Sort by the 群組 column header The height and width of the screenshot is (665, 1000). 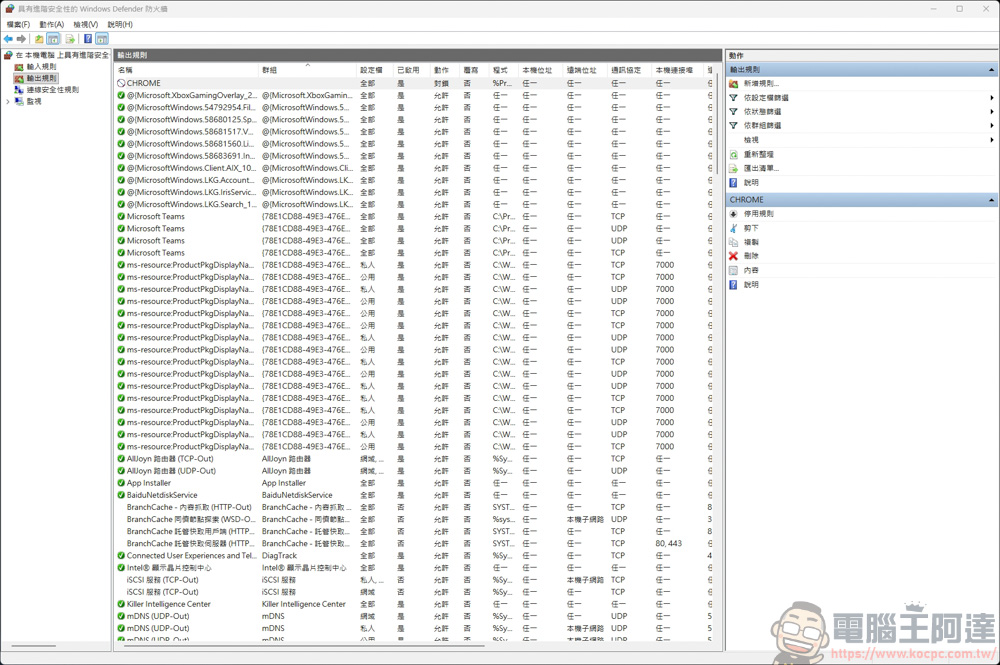(308, 70)
